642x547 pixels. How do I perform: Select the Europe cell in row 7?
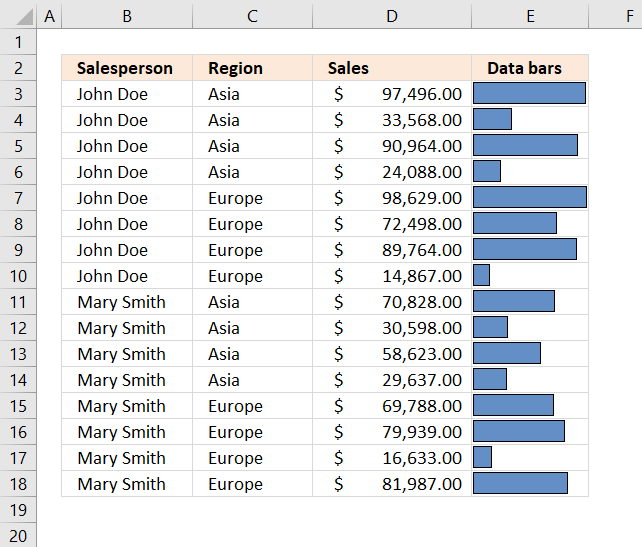[x=252, y=198]
